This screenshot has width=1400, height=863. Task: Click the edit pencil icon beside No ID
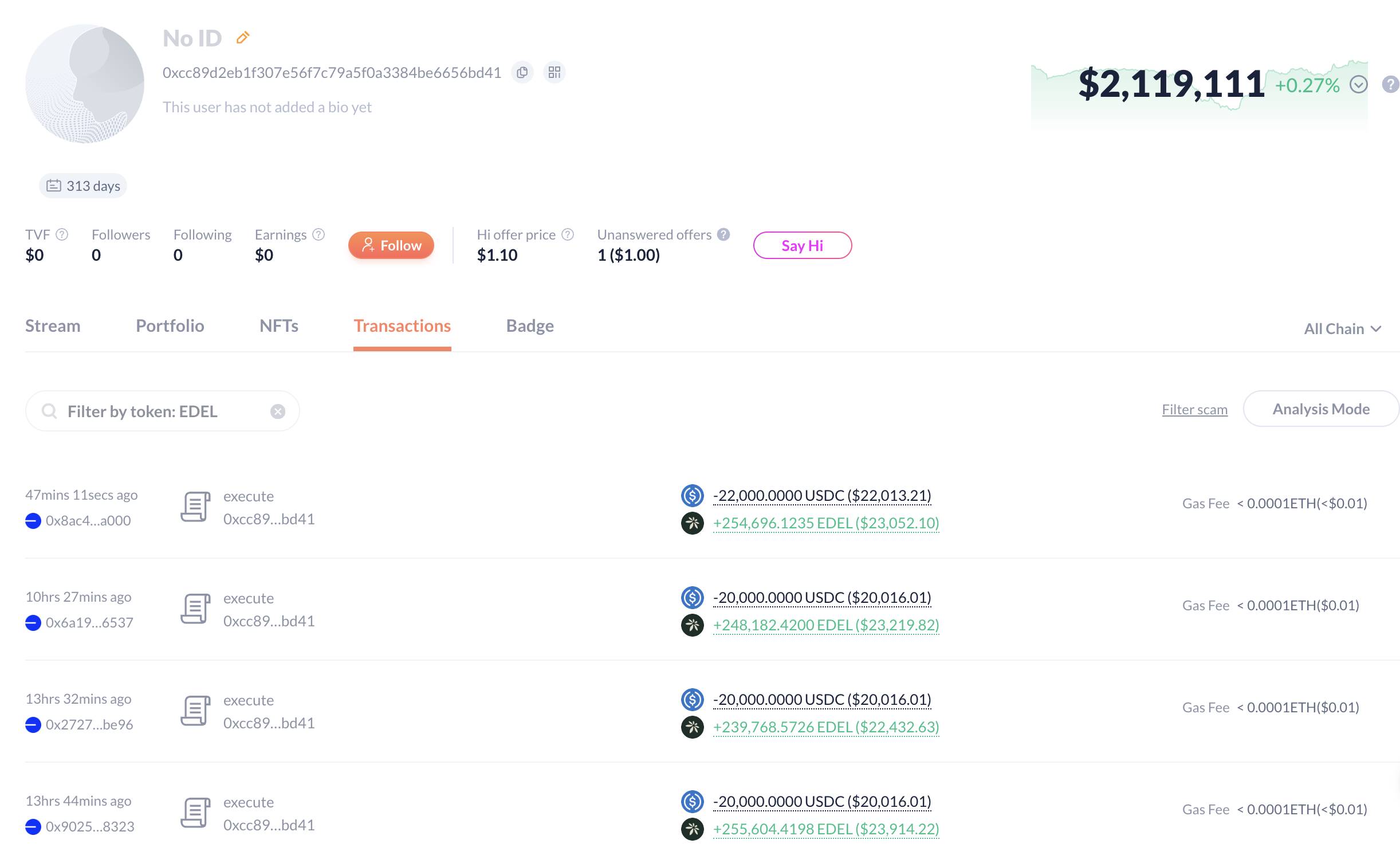coord(243,38)
